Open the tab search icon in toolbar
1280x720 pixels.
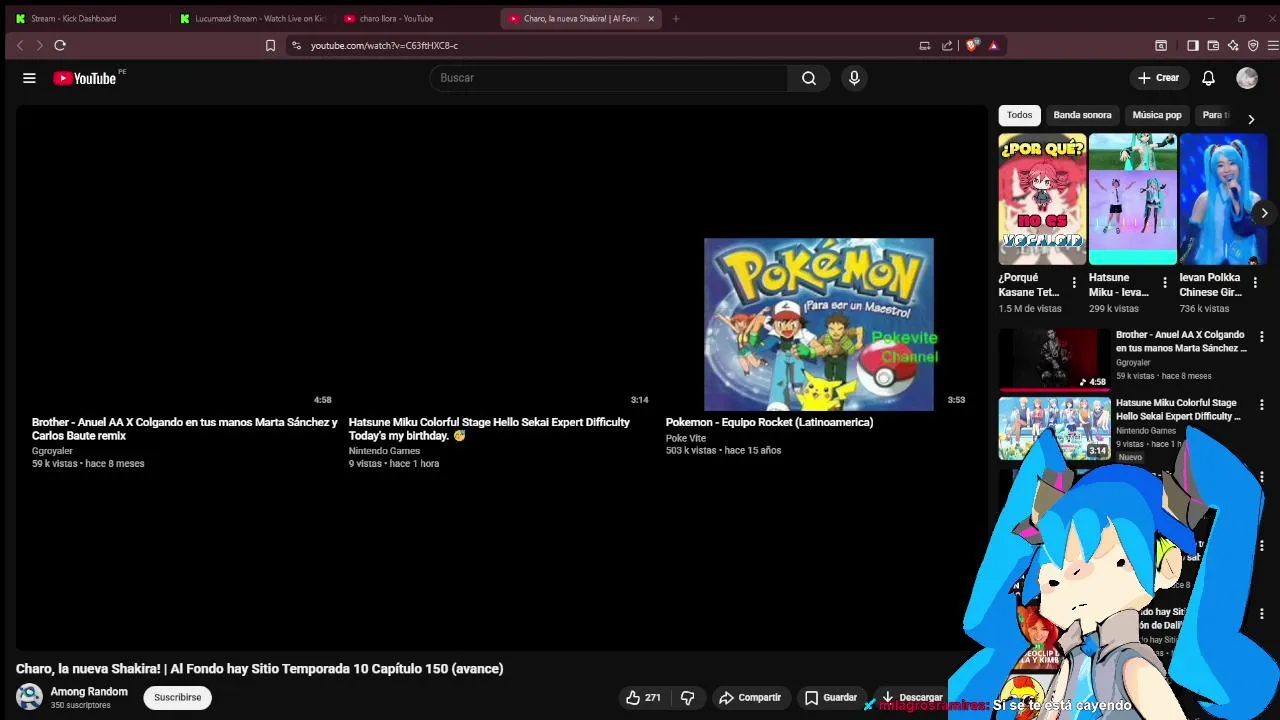pyautogui.click(x=1161, y=45)
